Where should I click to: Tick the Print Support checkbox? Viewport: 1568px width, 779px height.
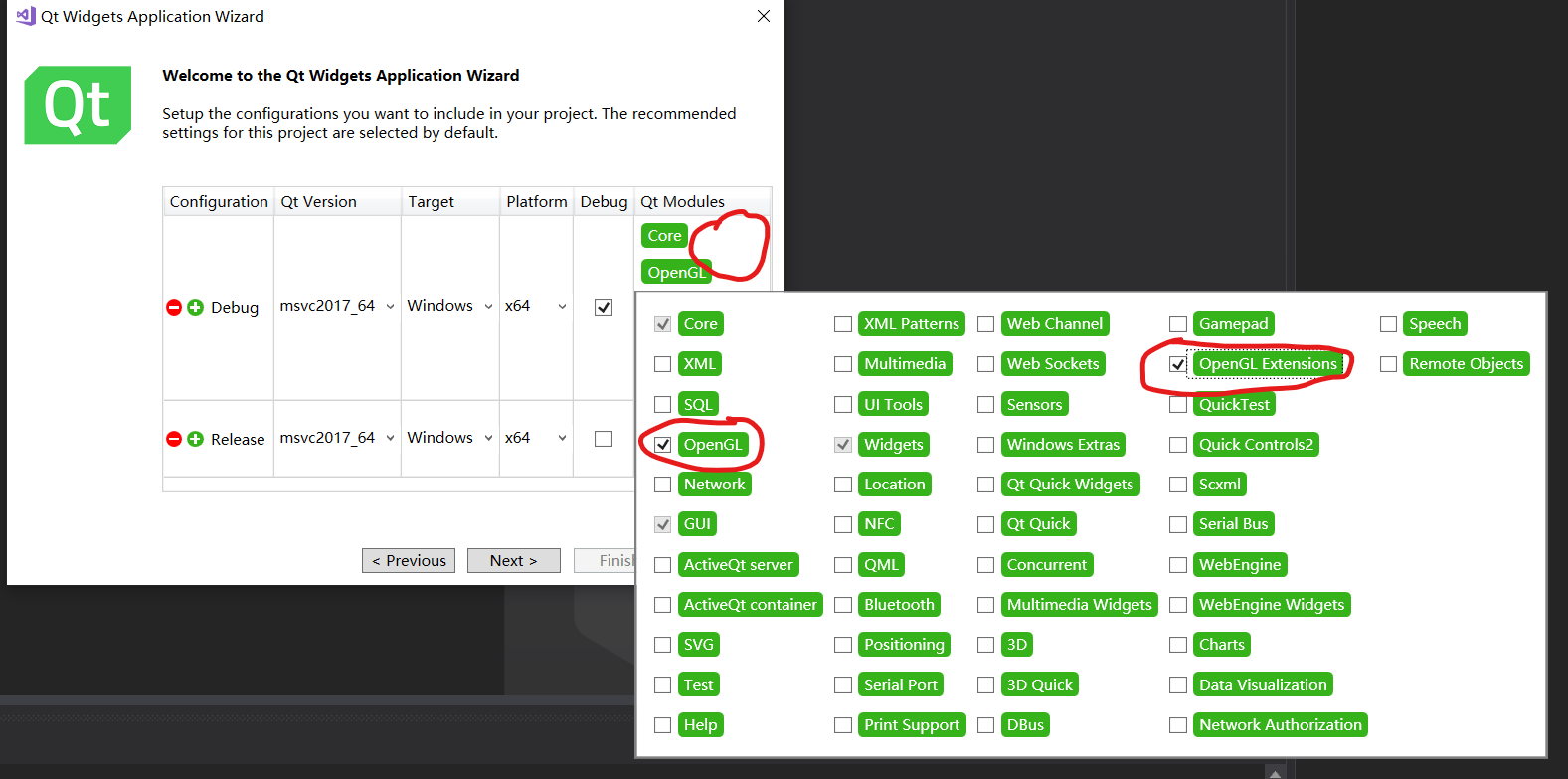[843, 725]
